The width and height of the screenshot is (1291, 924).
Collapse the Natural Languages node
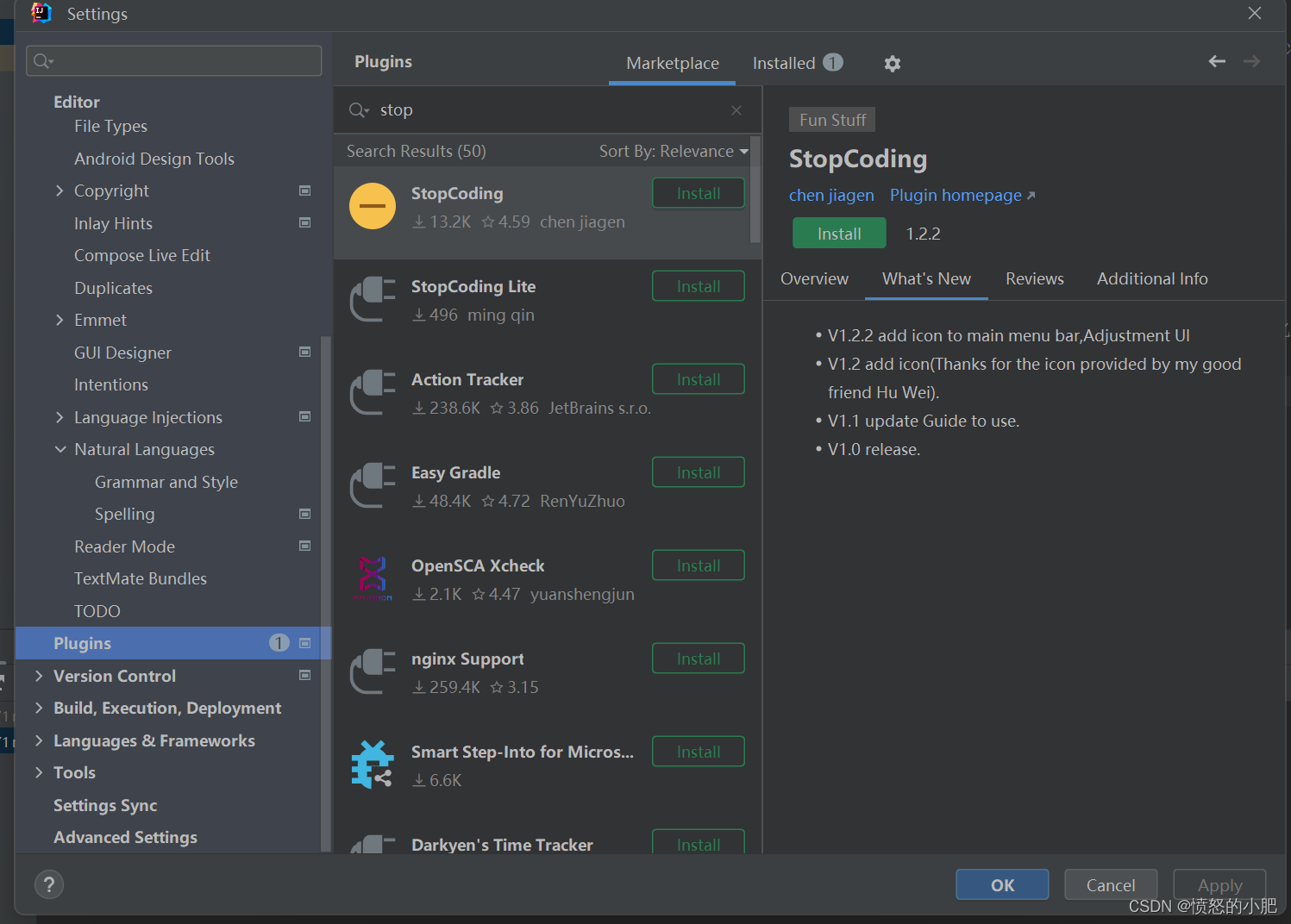click(x=60, y=449)
